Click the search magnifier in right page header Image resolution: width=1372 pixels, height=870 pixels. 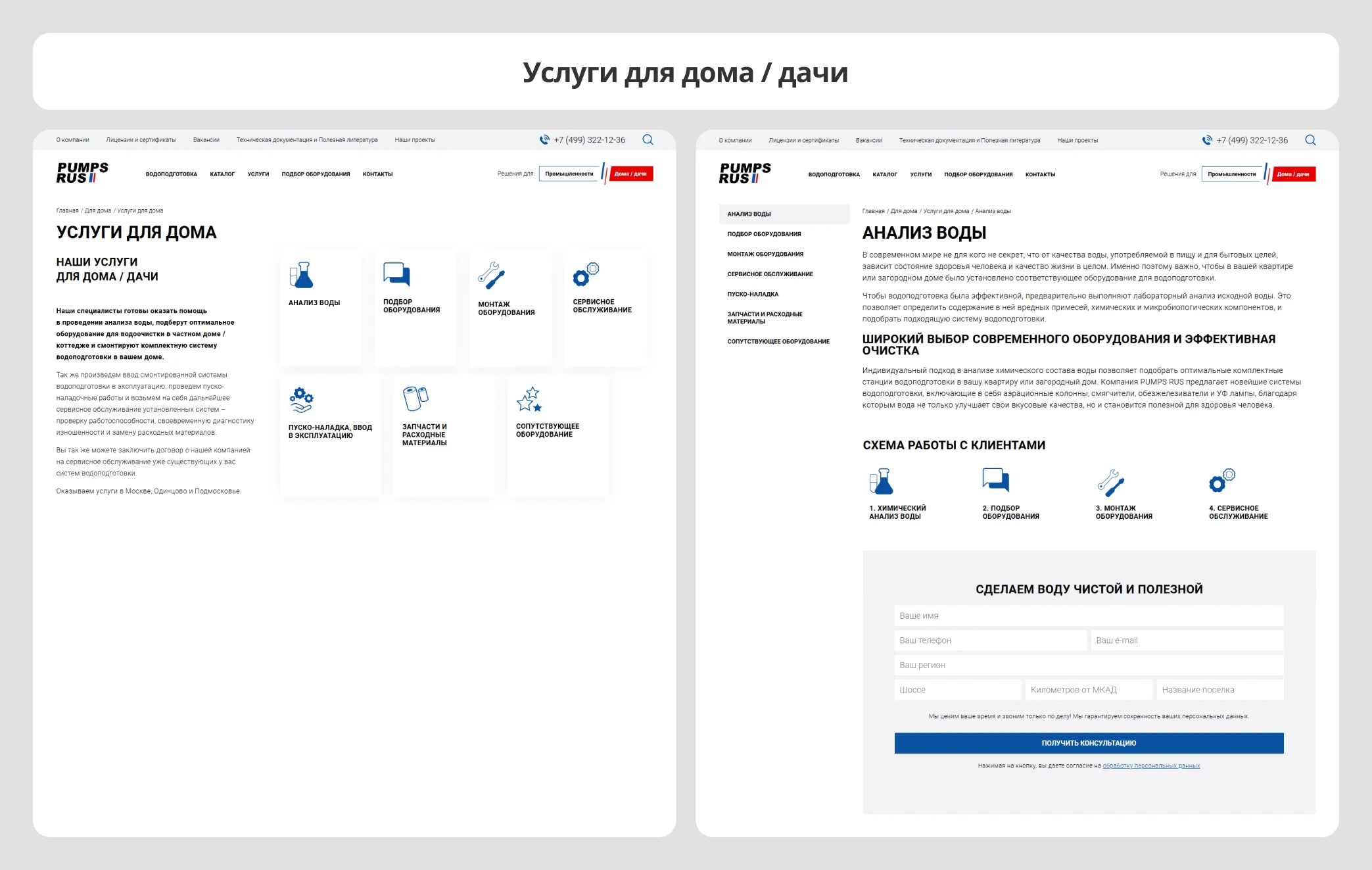[x=1310, y=140]
